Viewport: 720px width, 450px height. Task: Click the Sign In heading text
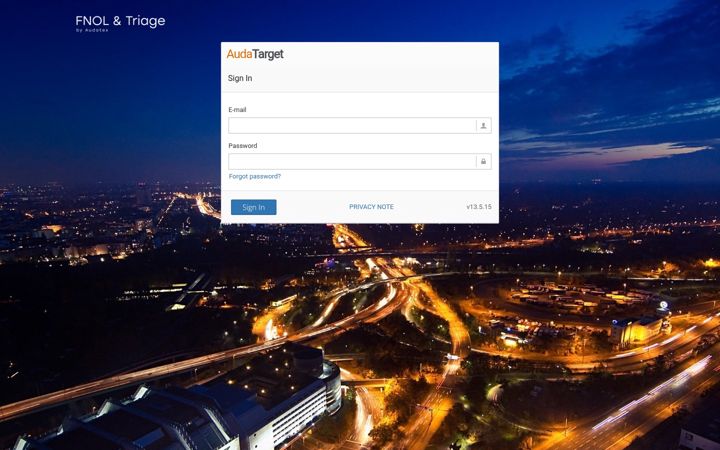(x=240, y=78)
